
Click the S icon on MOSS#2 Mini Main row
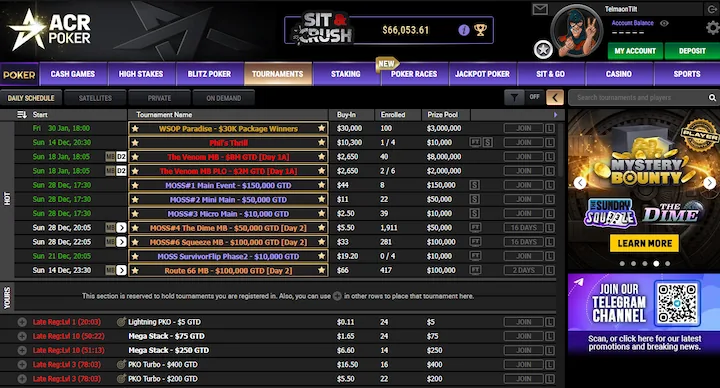pyautogui.click(x=475, y=199)
